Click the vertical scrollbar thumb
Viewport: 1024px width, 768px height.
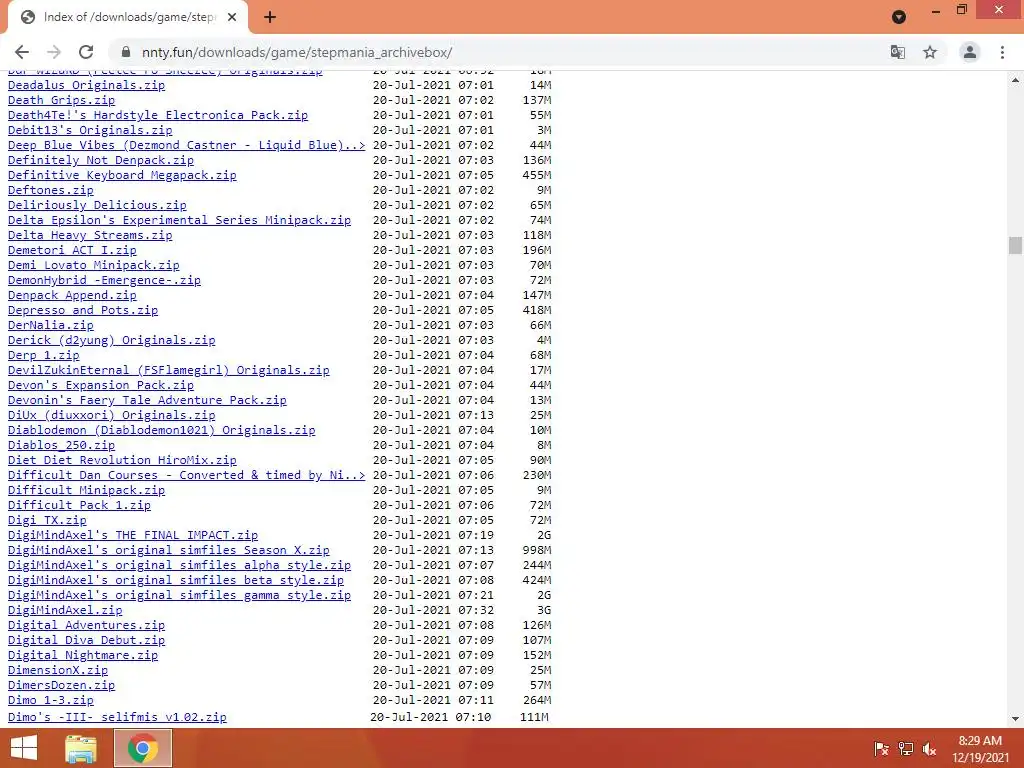click(1015, 246)
